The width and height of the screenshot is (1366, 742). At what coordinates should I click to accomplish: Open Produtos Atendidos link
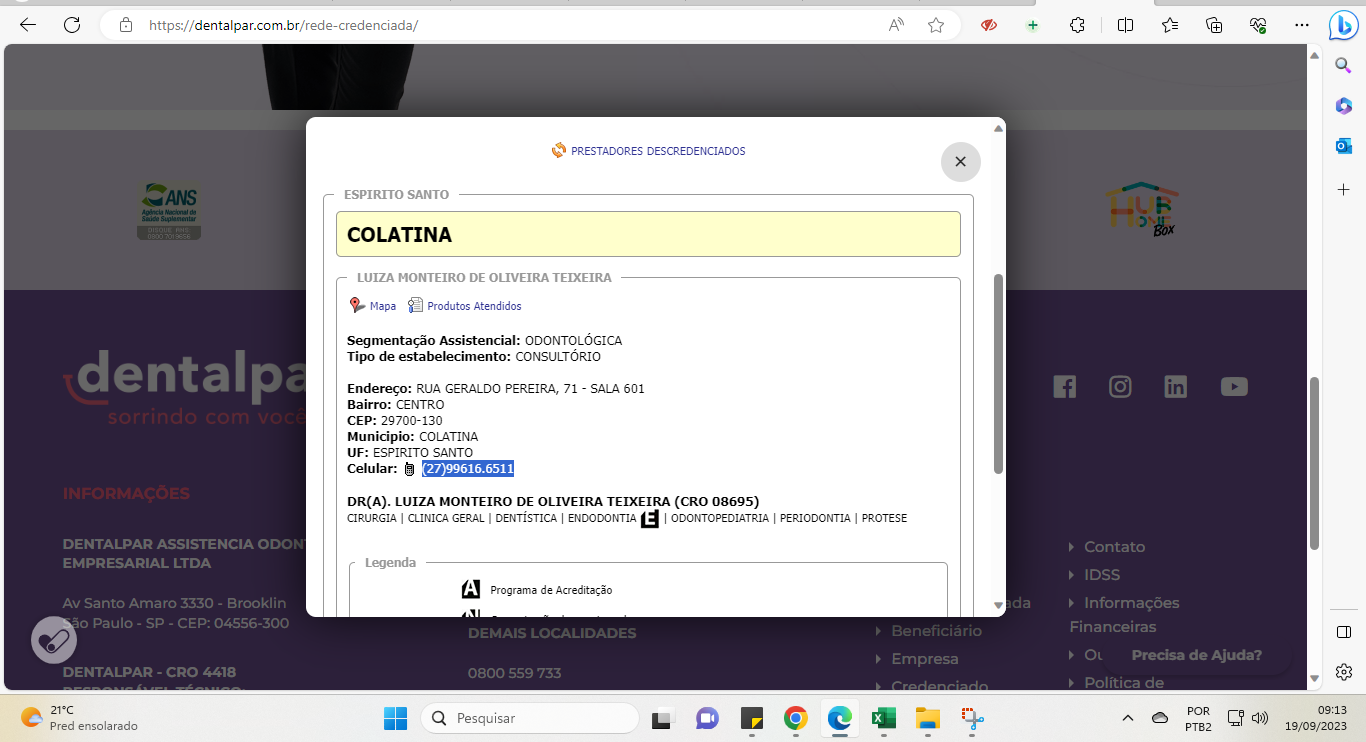(x=473, y=306)
